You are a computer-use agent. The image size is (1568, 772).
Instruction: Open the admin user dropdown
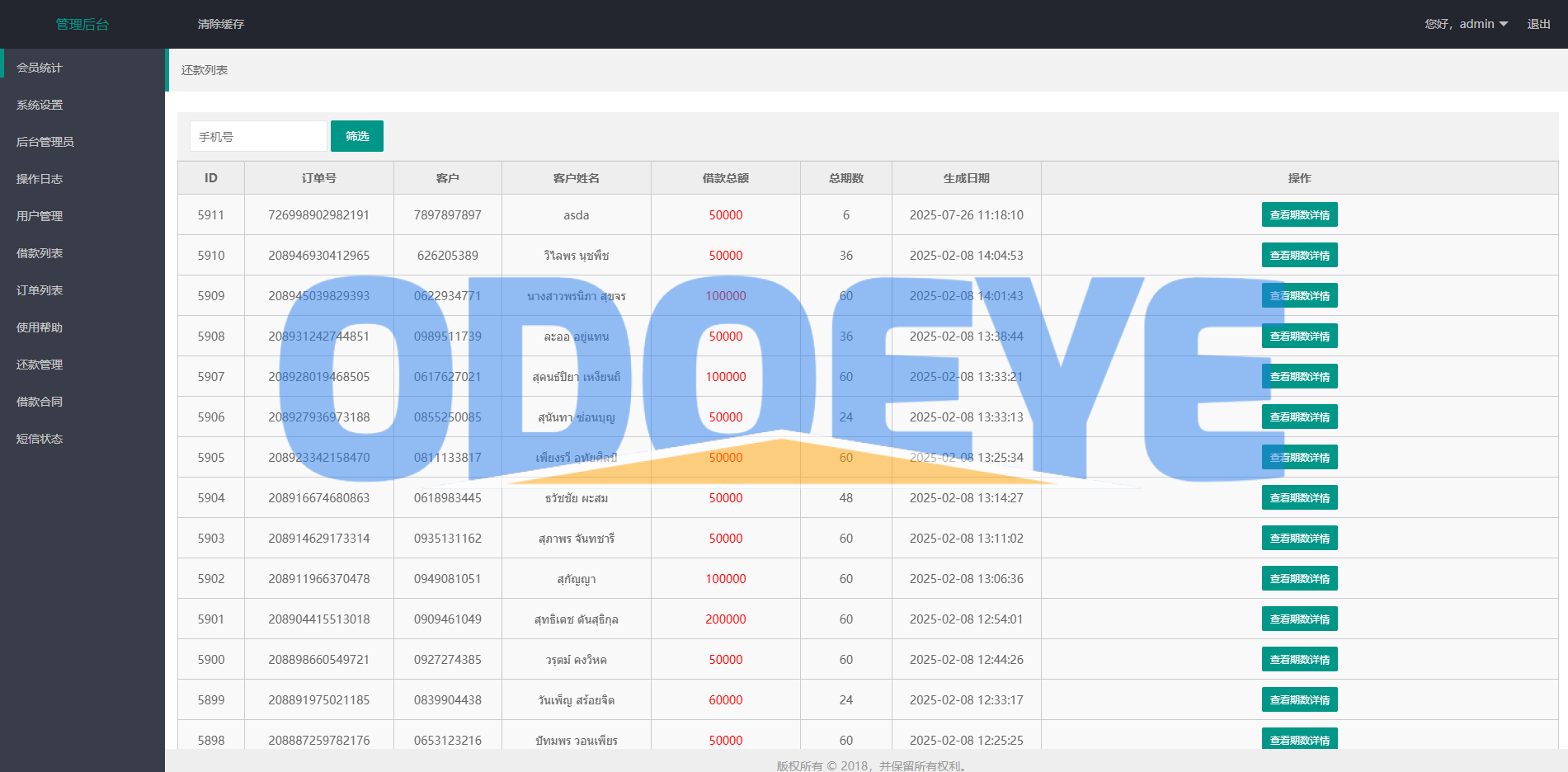pos(1467,24)
